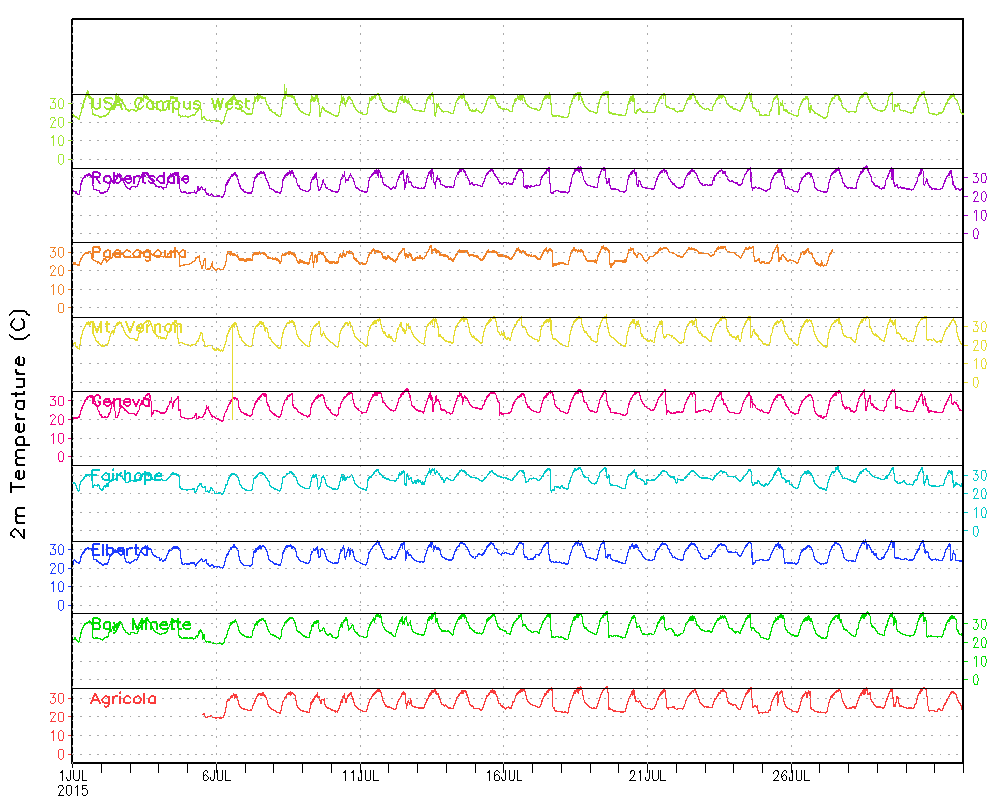1000x800 pixels.
Task: Click the Agricola station label
Action: tap(123, 699)
